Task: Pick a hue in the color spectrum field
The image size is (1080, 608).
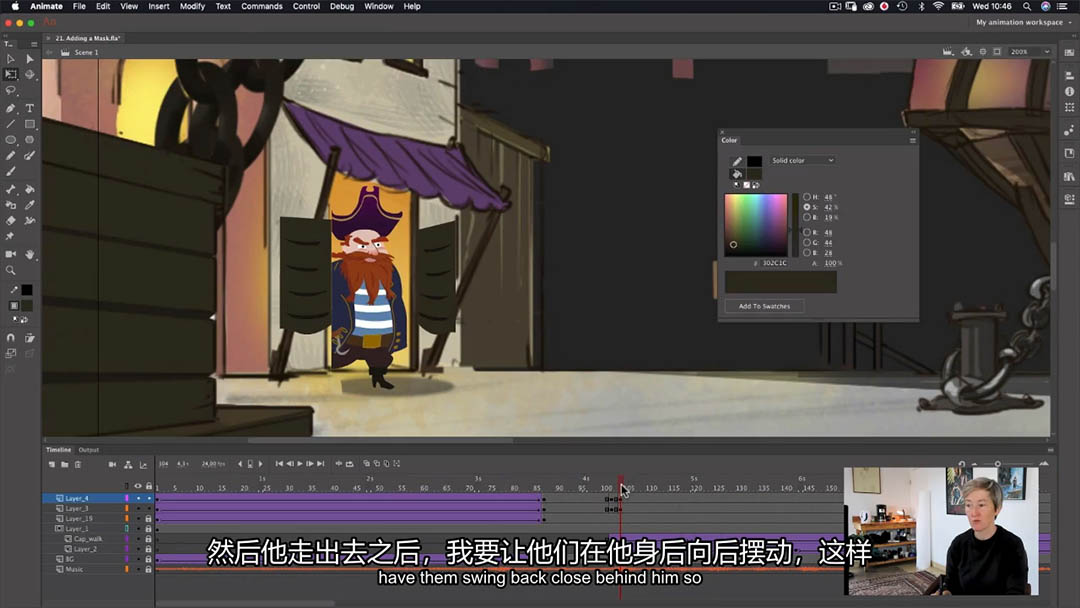Action: tap(756, 225)
